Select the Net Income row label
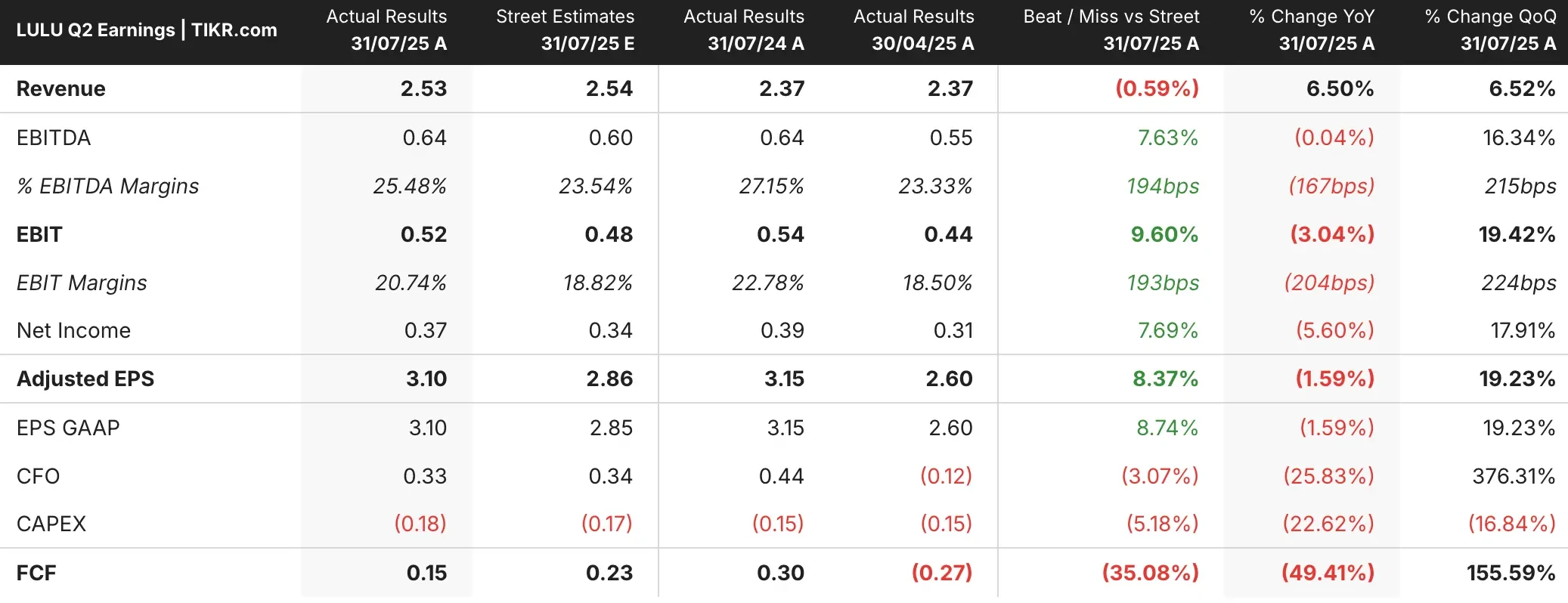This screenshot has width=1568, height=603. (x=73, y=330)
